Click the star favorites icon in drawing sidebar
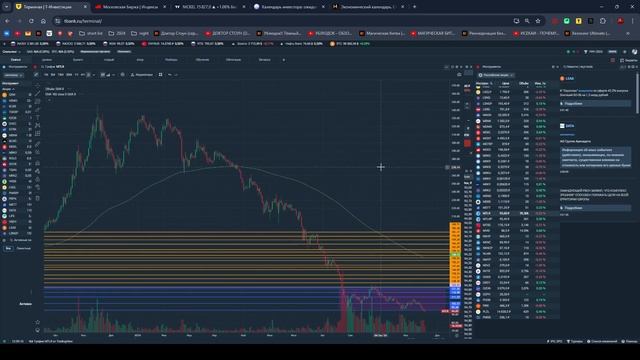Viewport: 640px width, 360px height. pyautogui.click(x=38, y=322)
